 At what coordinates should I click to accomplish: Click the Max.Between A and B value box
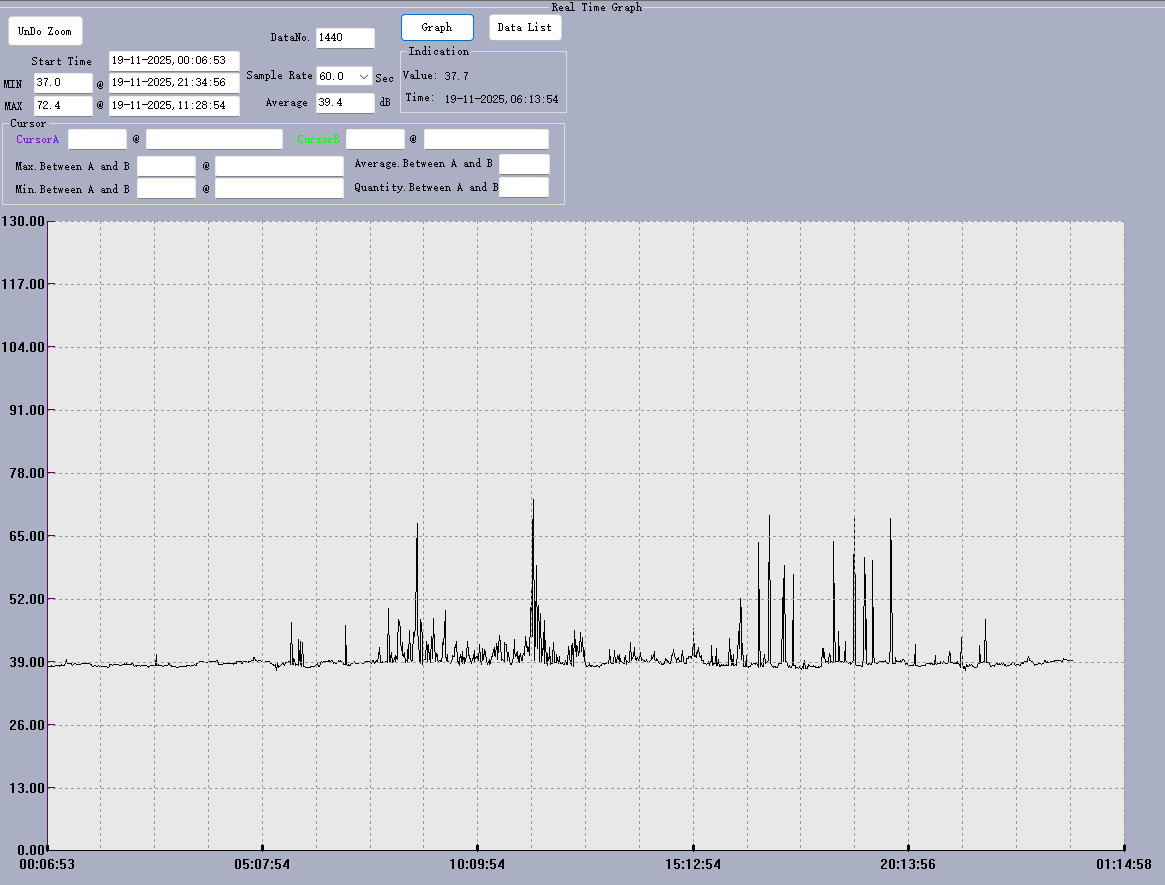(x=166, y=166)
